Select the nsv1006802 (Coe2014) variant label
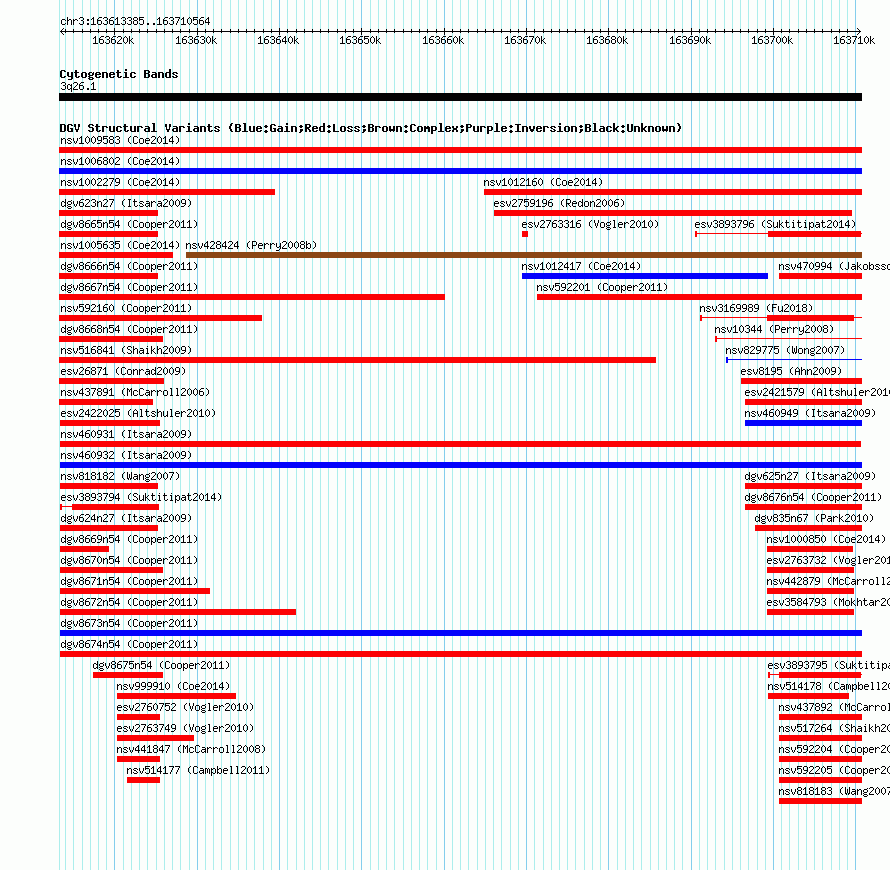The height and width of the screenshot is (870, 890). pos(120,161)
